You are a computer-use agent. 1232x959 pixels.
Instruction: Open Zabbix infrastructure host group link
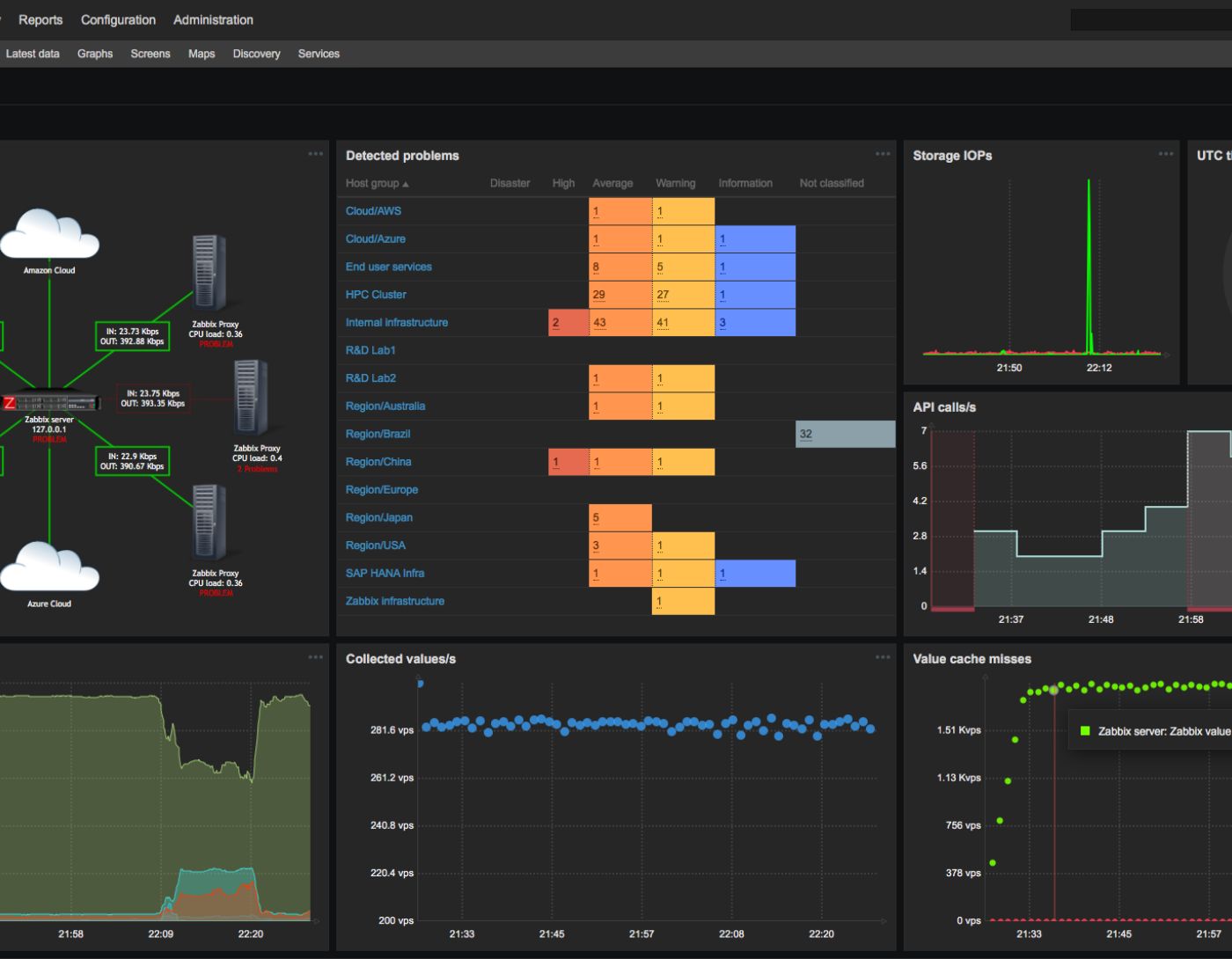[395, 601]
